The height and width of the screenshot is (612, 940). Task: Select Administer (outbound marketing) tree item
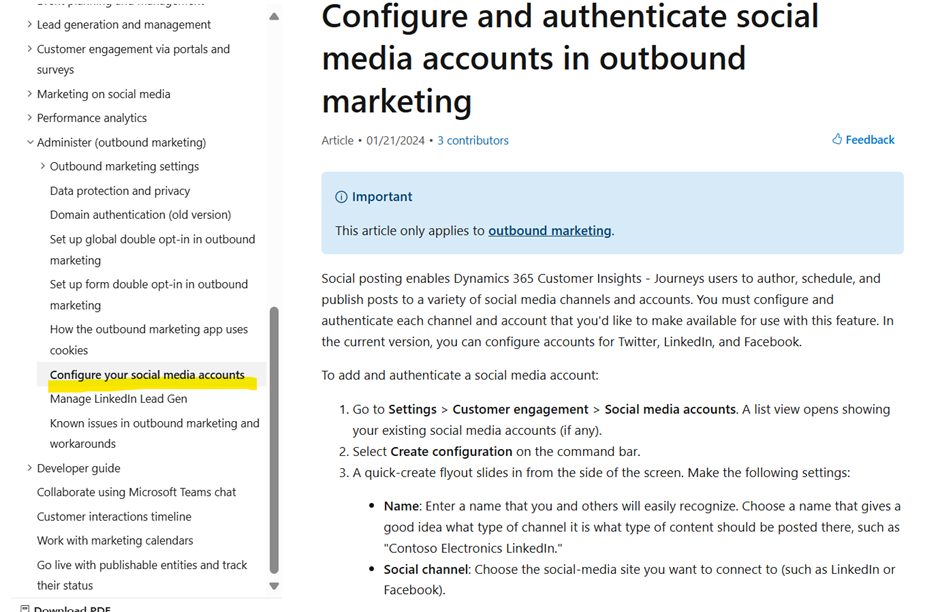pyautogui.click(x=121, y=143)
